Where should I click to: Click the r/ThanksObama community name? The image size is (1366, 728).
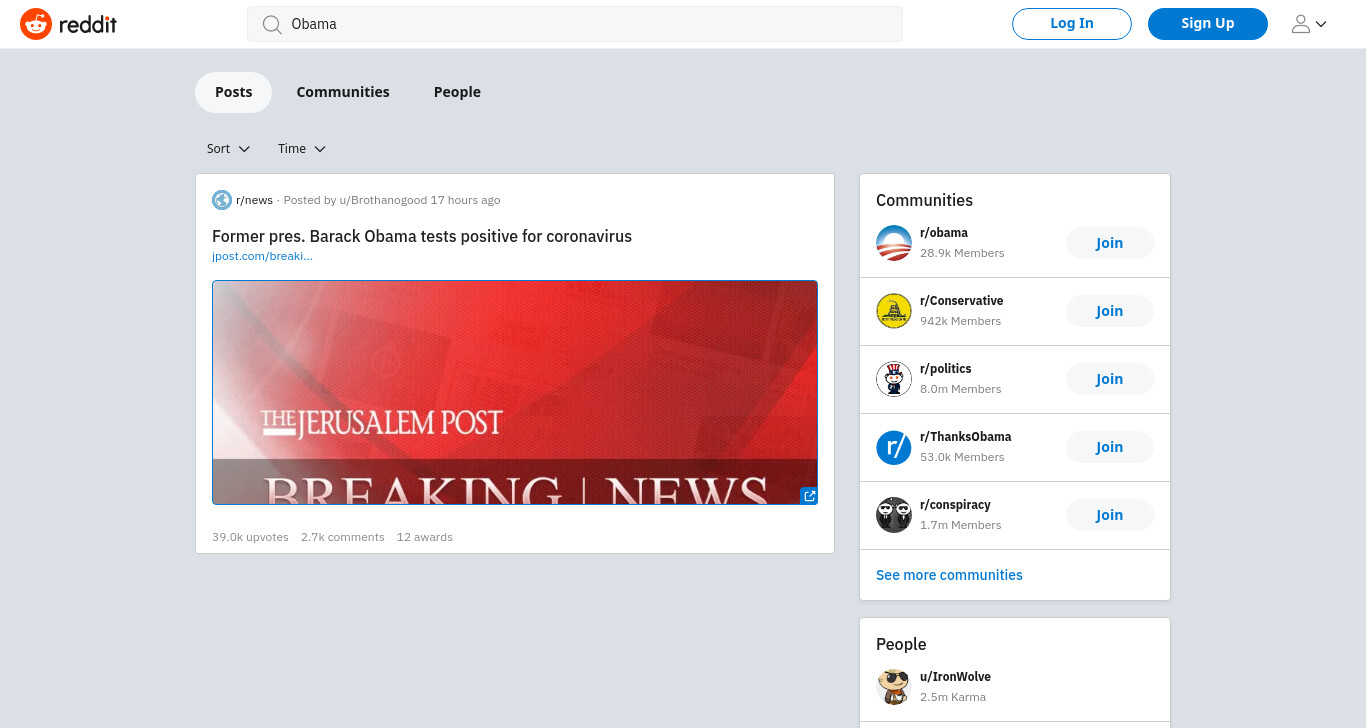[x=965, y=437]
